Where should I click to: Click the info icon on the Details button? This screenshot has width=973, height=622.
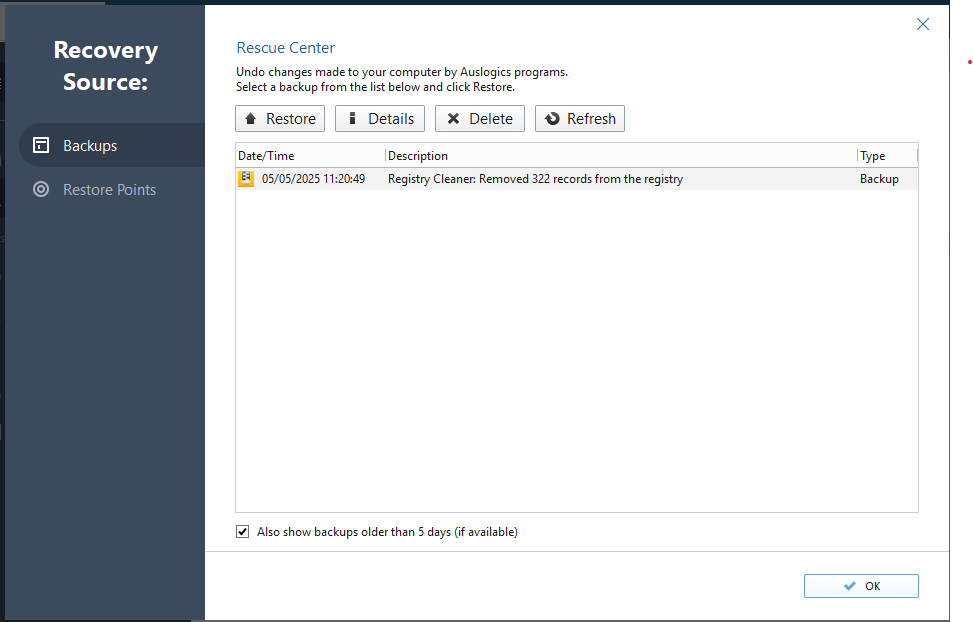click(x=351, y=119)
